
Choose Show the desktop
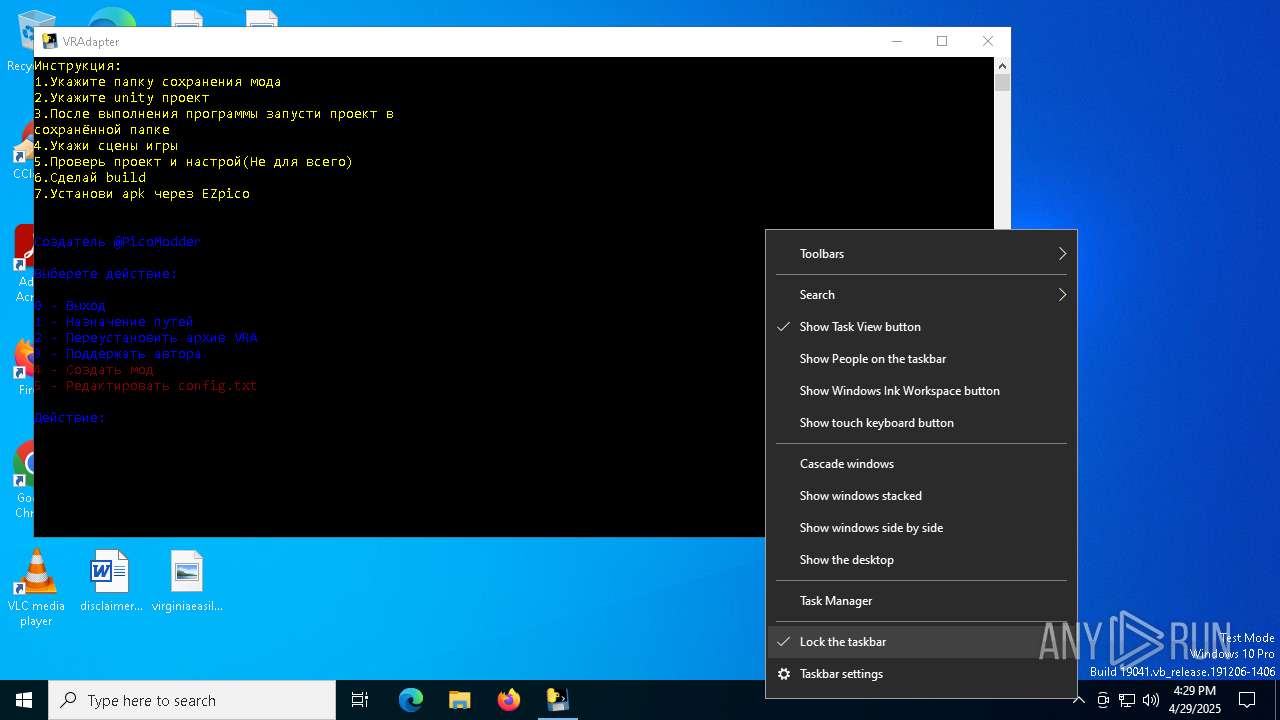[x=921, y=560]
